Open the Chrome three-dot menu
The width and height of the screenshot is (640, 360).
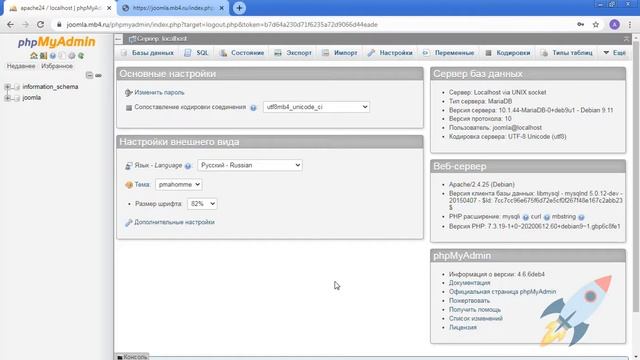[630, 24]
